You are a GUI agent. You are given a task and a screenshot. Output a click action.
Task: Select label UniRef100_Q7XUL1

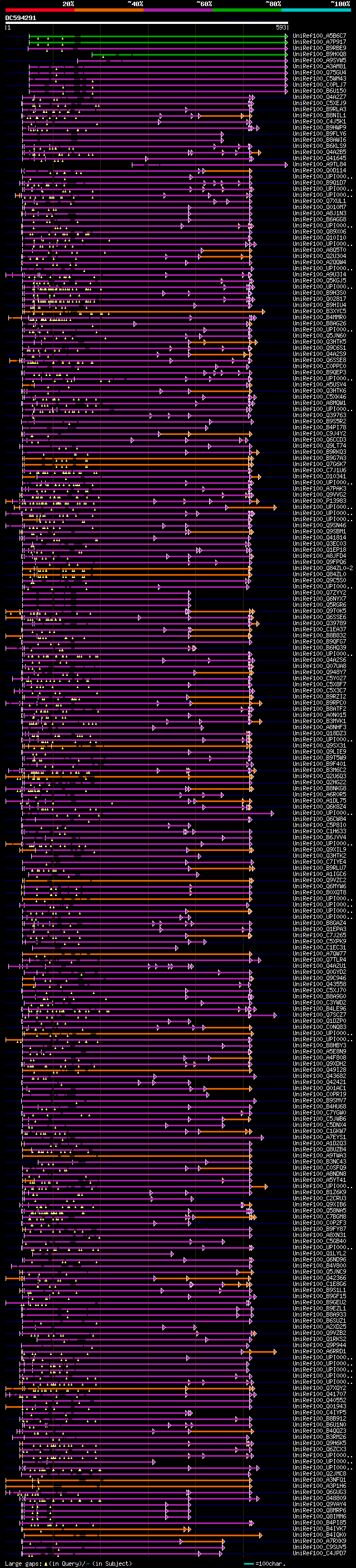tap(319, 201)
